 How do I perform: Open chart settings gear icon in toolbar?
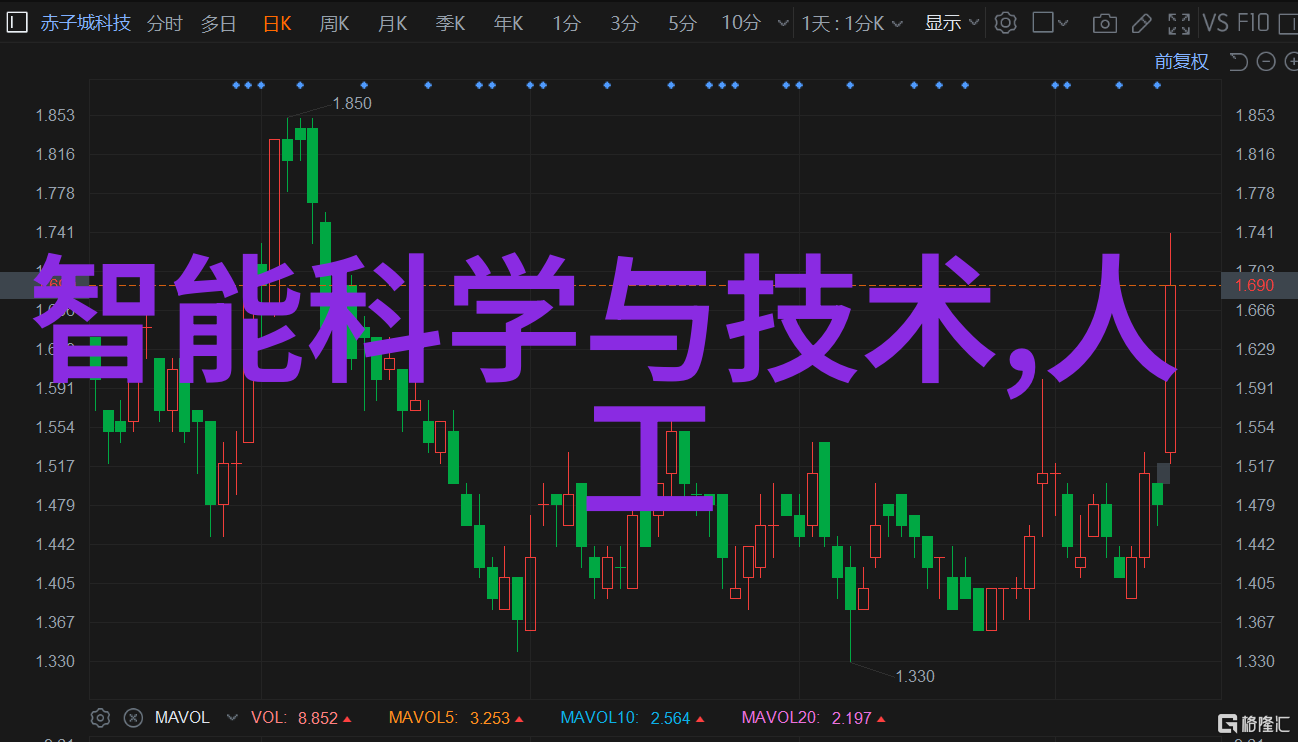click(1005, 23)
